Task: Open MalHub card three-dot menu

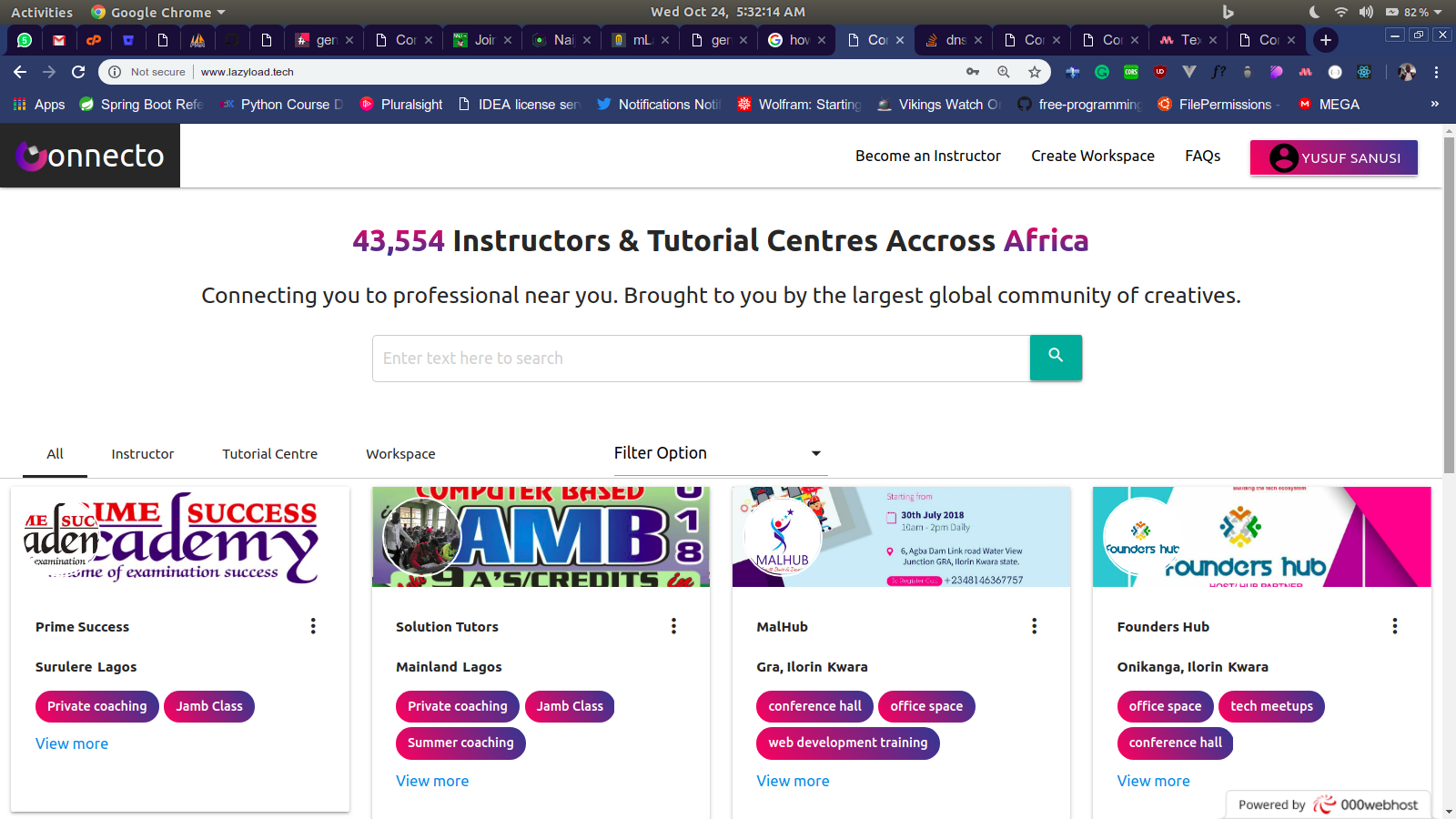Action: point(1034,626)
